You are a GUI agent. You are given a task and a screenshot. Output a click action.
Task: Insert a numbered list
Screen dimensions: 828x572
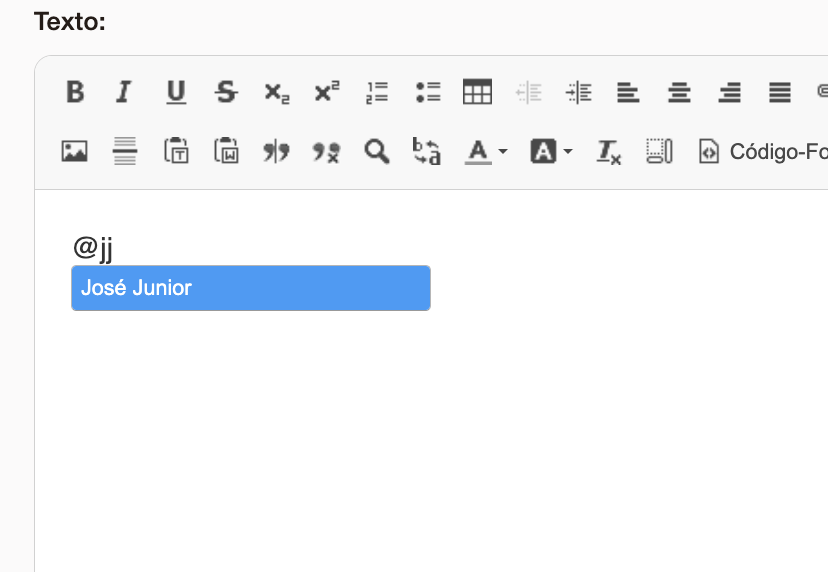tap(377, 93)
